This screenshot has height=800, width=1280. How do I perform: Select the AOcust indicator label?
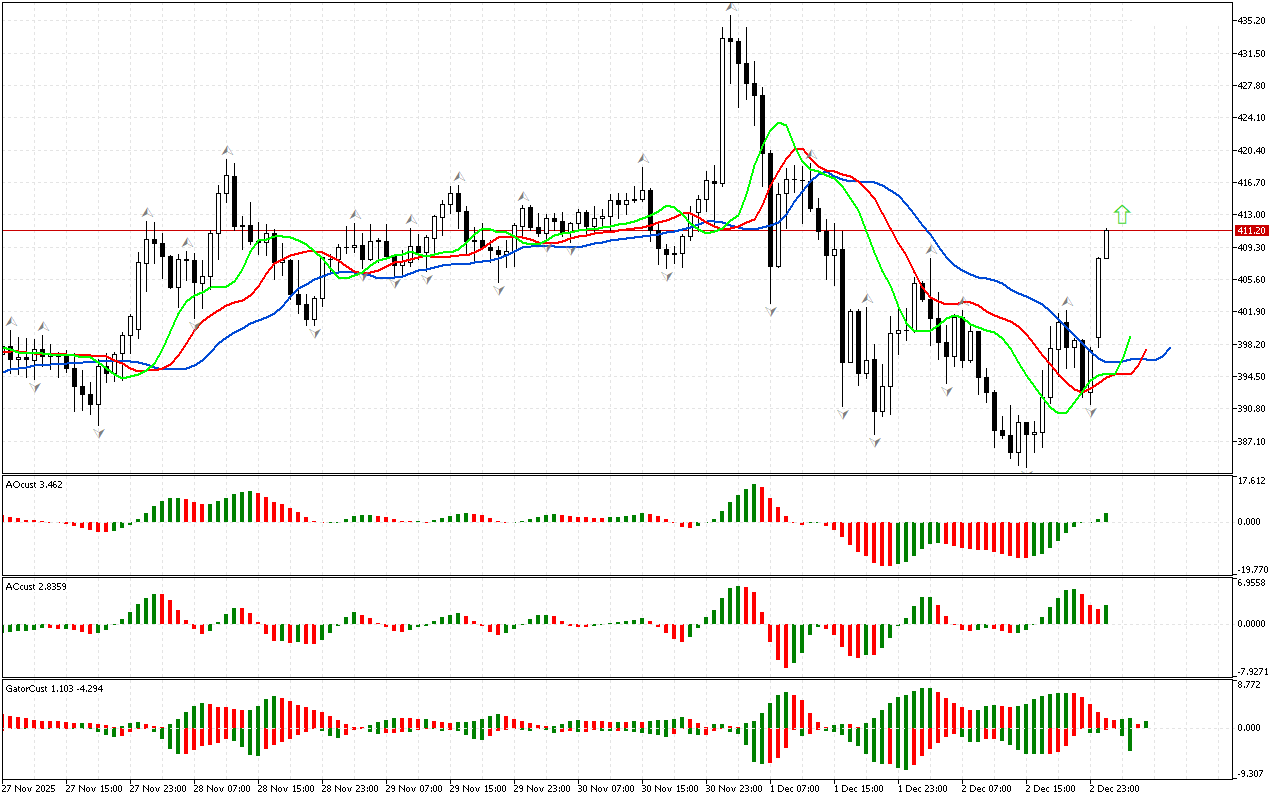tap(34, 484)
